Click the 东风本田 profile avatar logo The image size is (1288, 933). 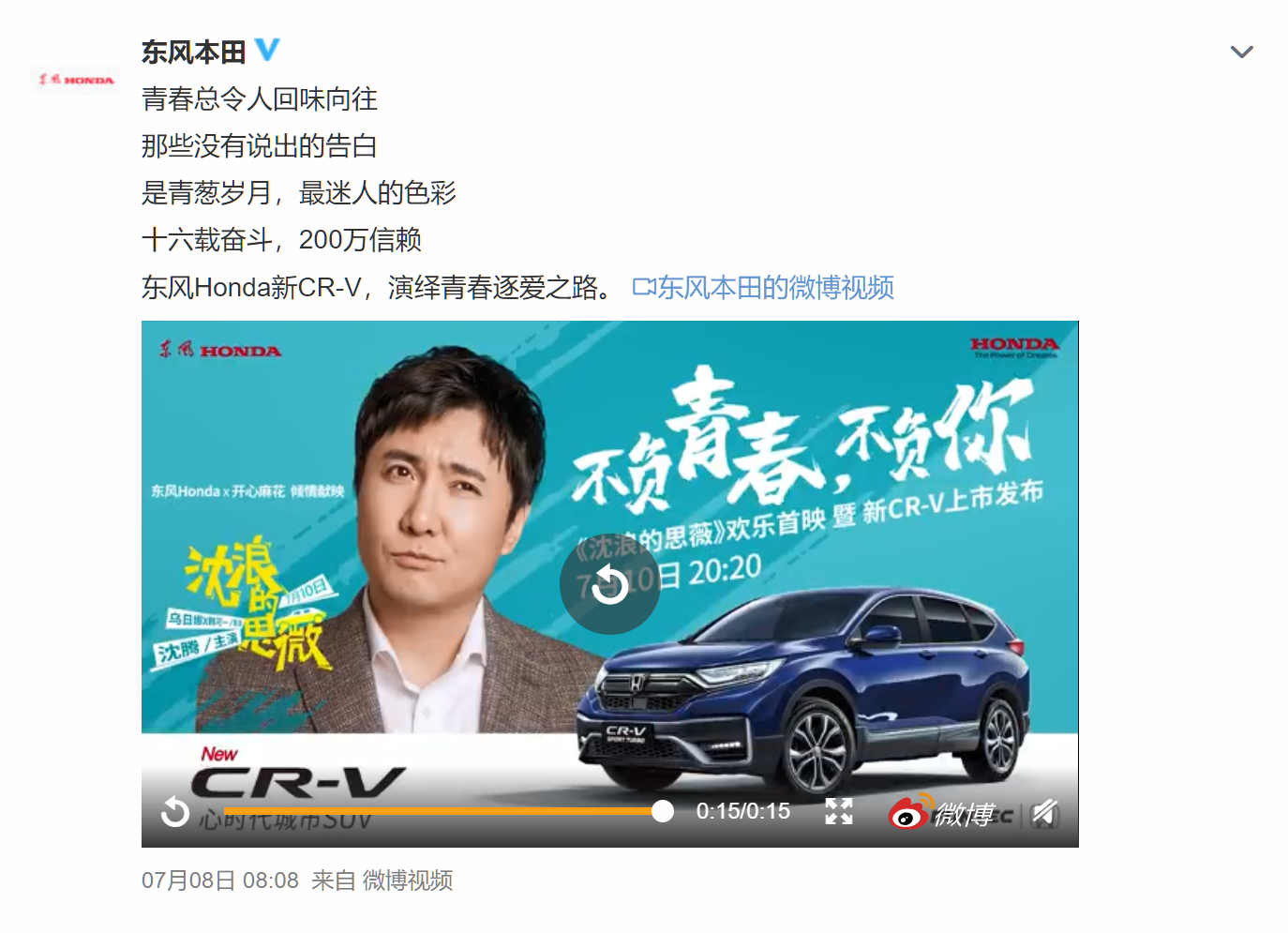pos(77,80)
